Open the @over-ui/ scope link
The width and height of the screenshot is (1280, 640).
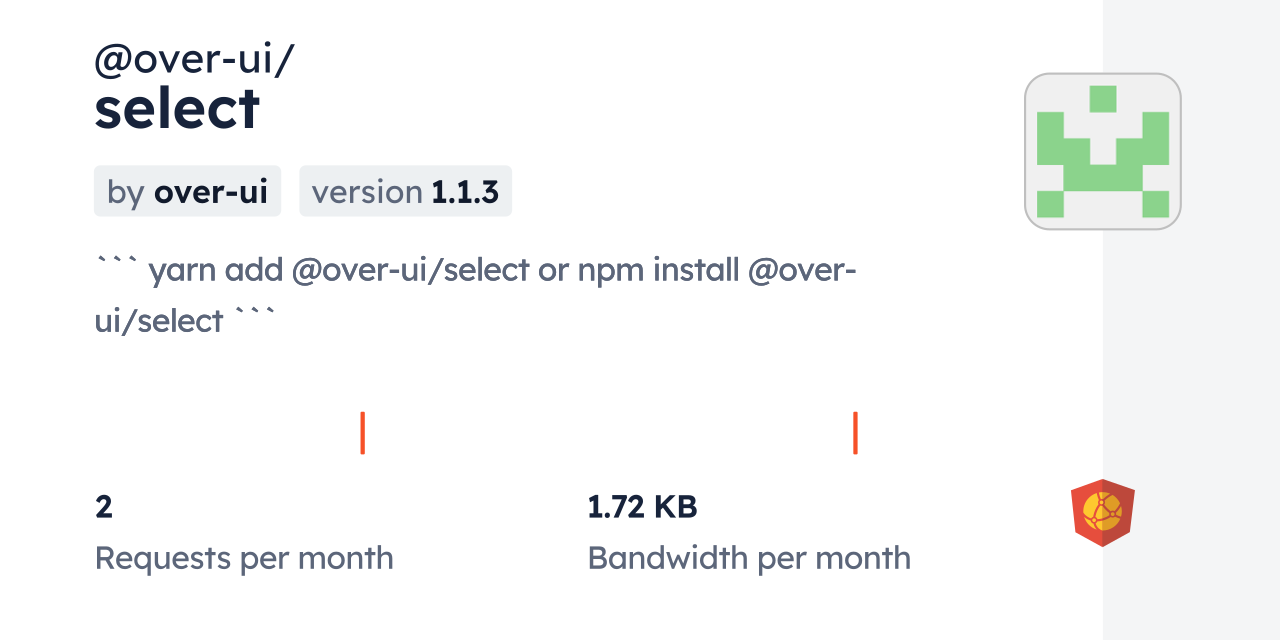point(194,61)
